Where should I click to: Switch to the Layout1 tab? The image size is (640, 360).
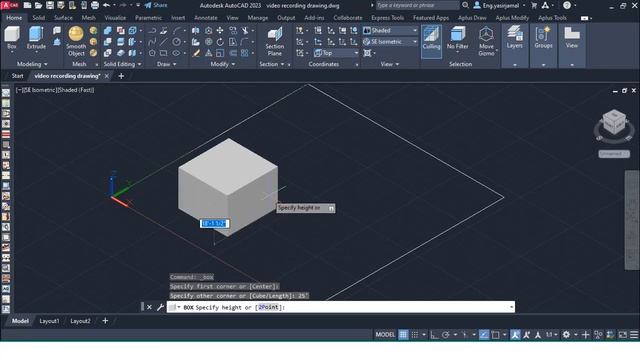pos(49,321)
